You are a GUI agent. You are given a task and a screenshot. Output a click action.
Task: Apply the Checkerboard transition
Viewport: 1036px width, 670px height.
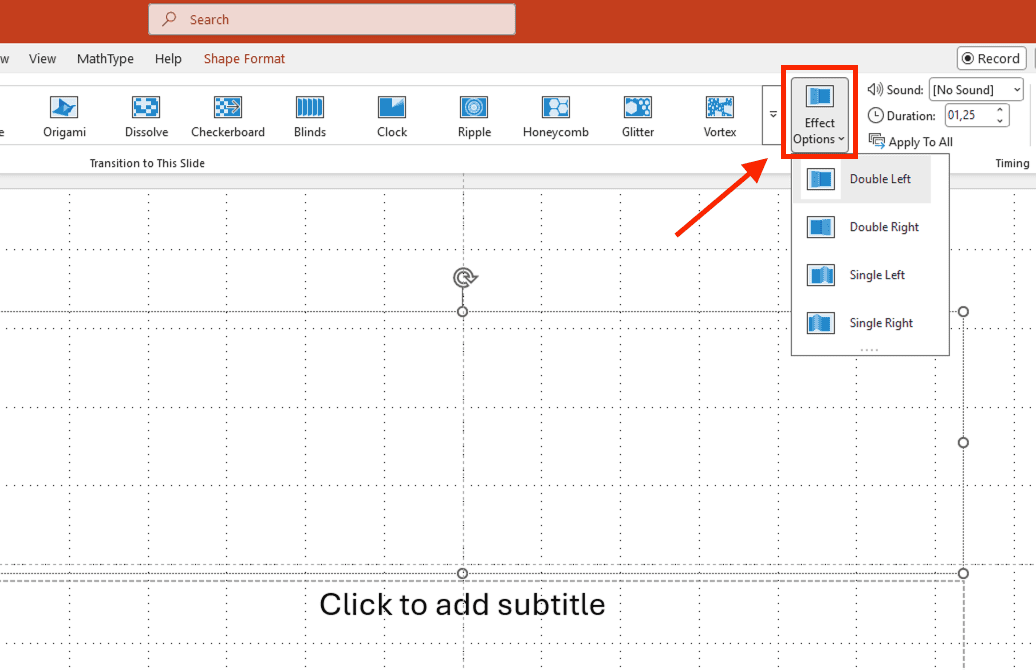click(228, 116)
